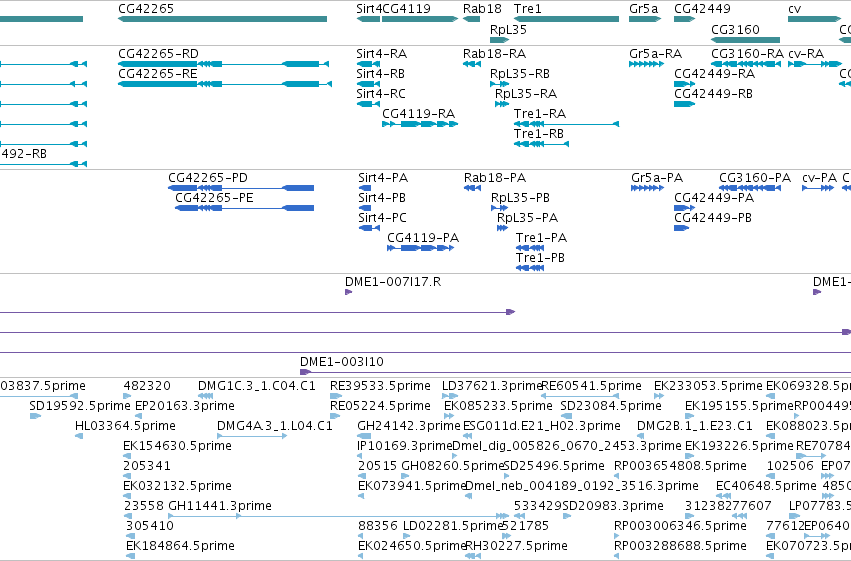Select BAC clone DME1-003I10

click(x=342, y=362)
